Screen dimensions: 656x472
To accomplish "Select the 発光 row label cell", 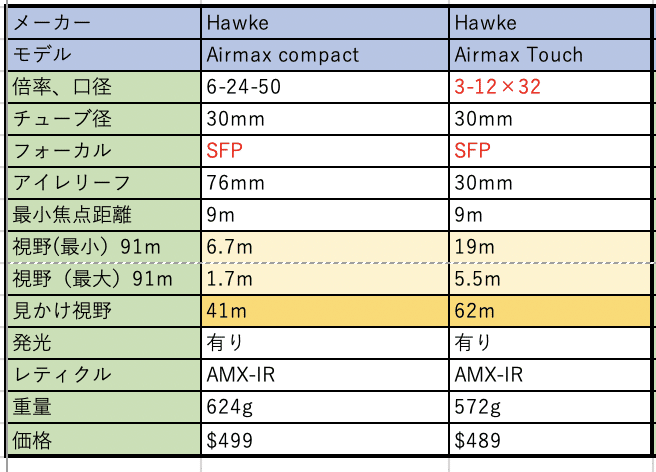I will tap(100, 343).
